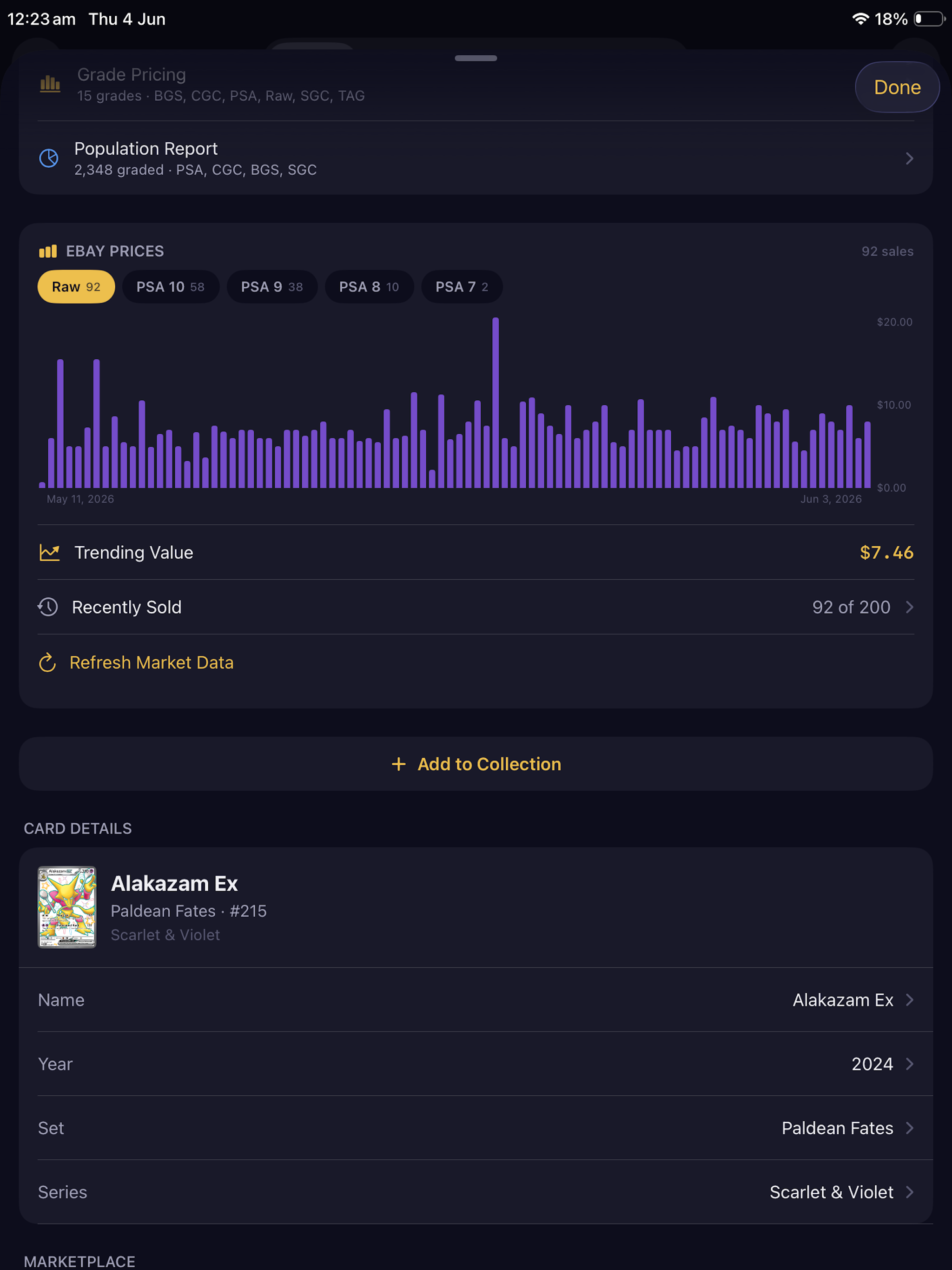Image resolution: width=952 pixels, height=1270 pixels.
Task: Tap the plus icon beside Add to Collection
Action: (x=398, y=764)
